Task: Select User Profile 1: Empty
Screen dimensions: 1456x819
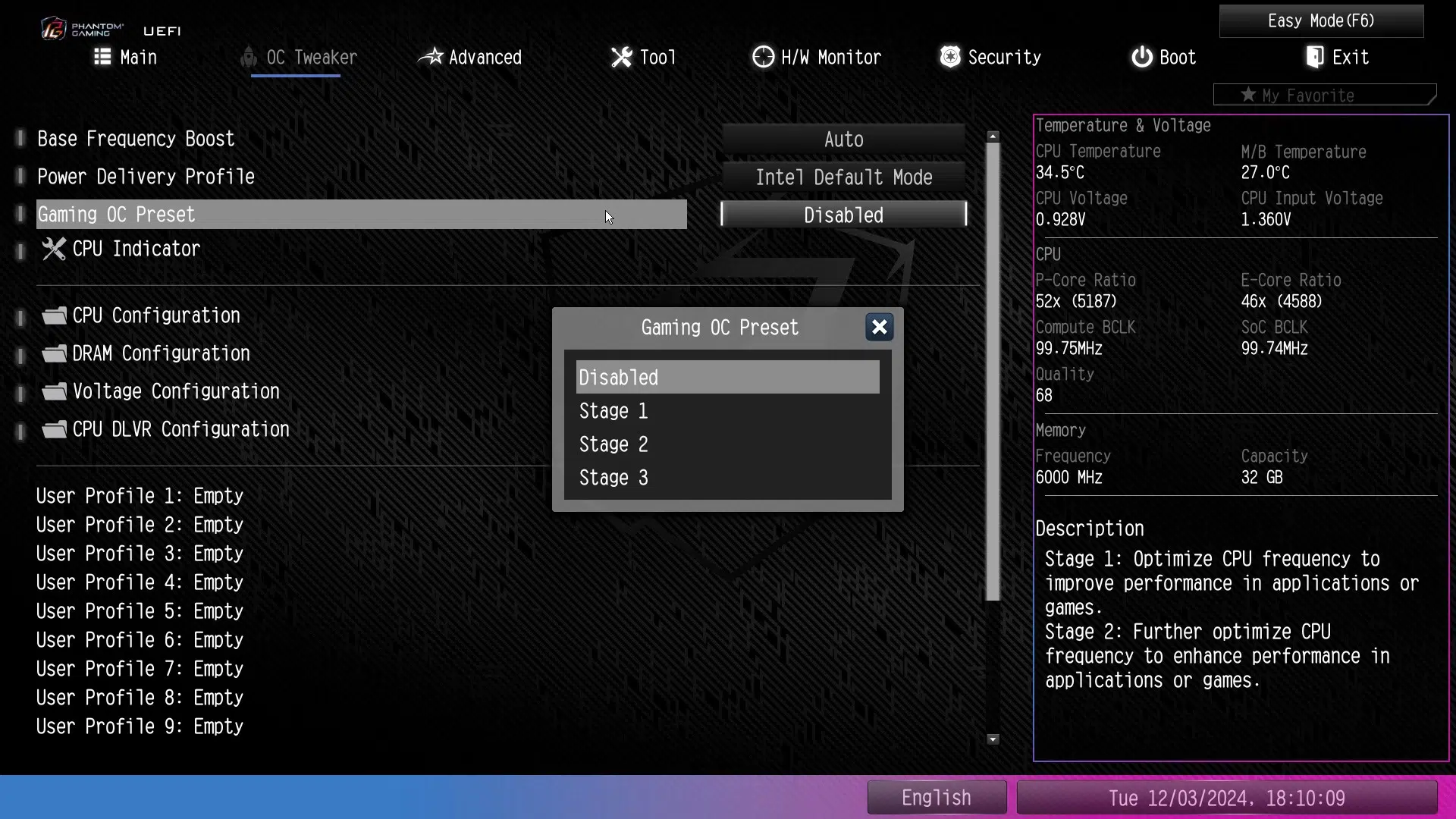Action: (x=140, y=496)
